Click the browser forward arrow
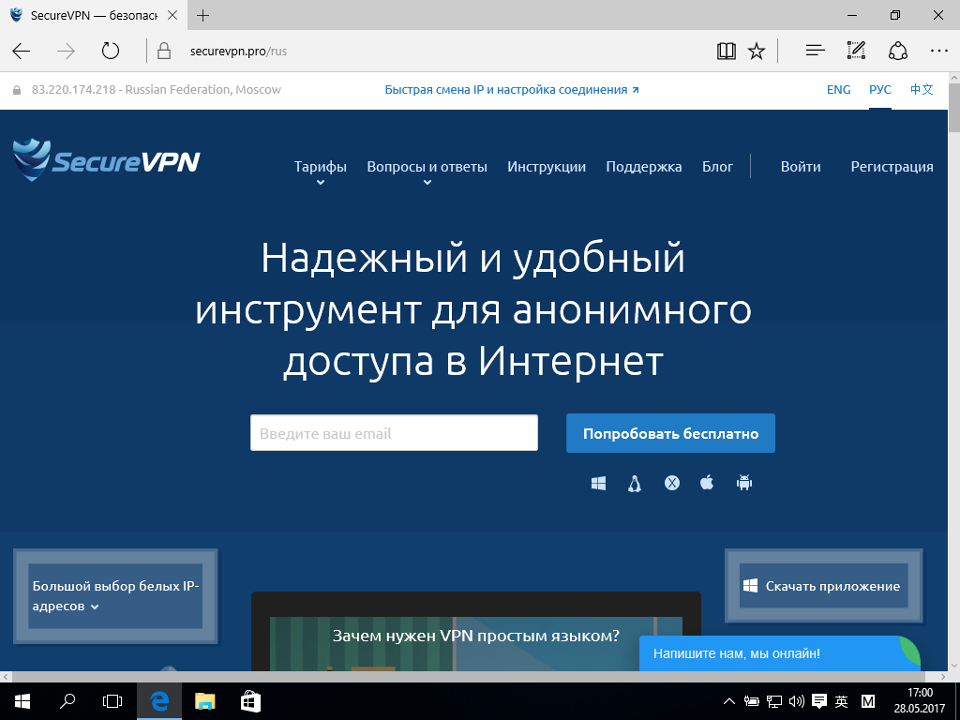This screenshot has height=720, width=960. tap(66, 51)
